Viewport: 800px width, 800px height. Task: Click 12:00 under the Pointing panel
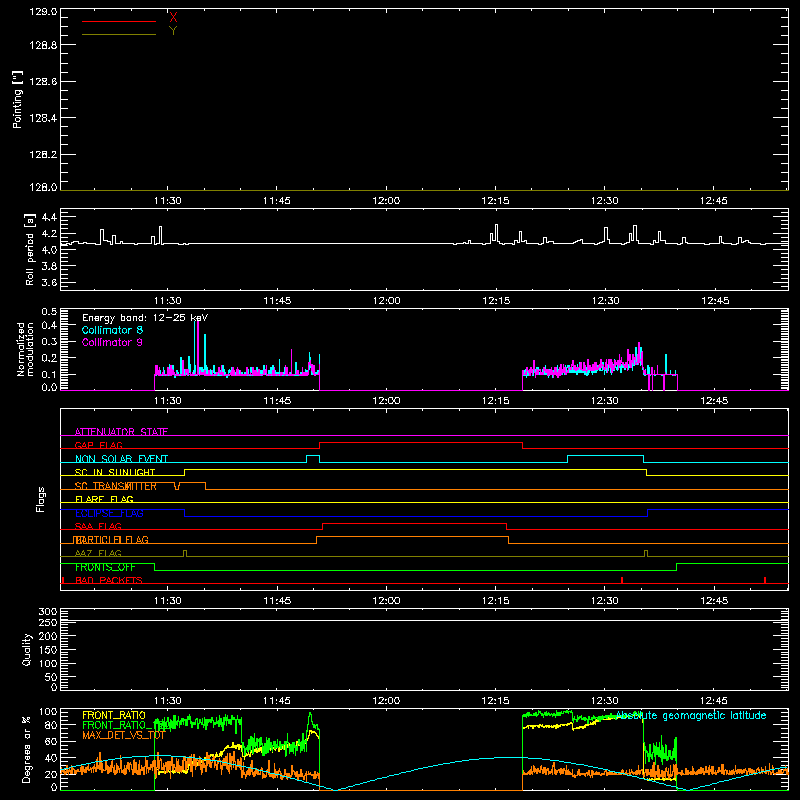[x=386, y=201]
